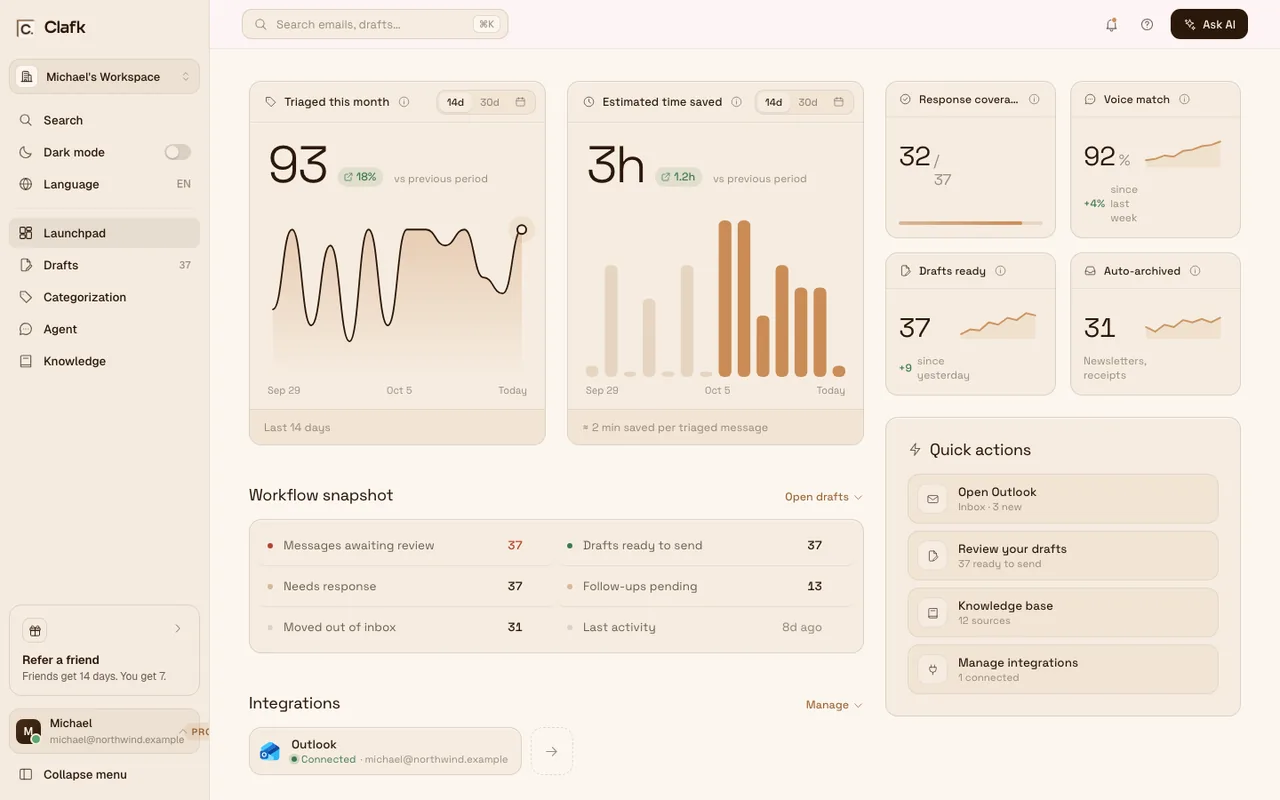The width and height of the screenshot is (1280, 800).
Task: Expand the Michael's Workspace switcher
Action: coord(104,77)
